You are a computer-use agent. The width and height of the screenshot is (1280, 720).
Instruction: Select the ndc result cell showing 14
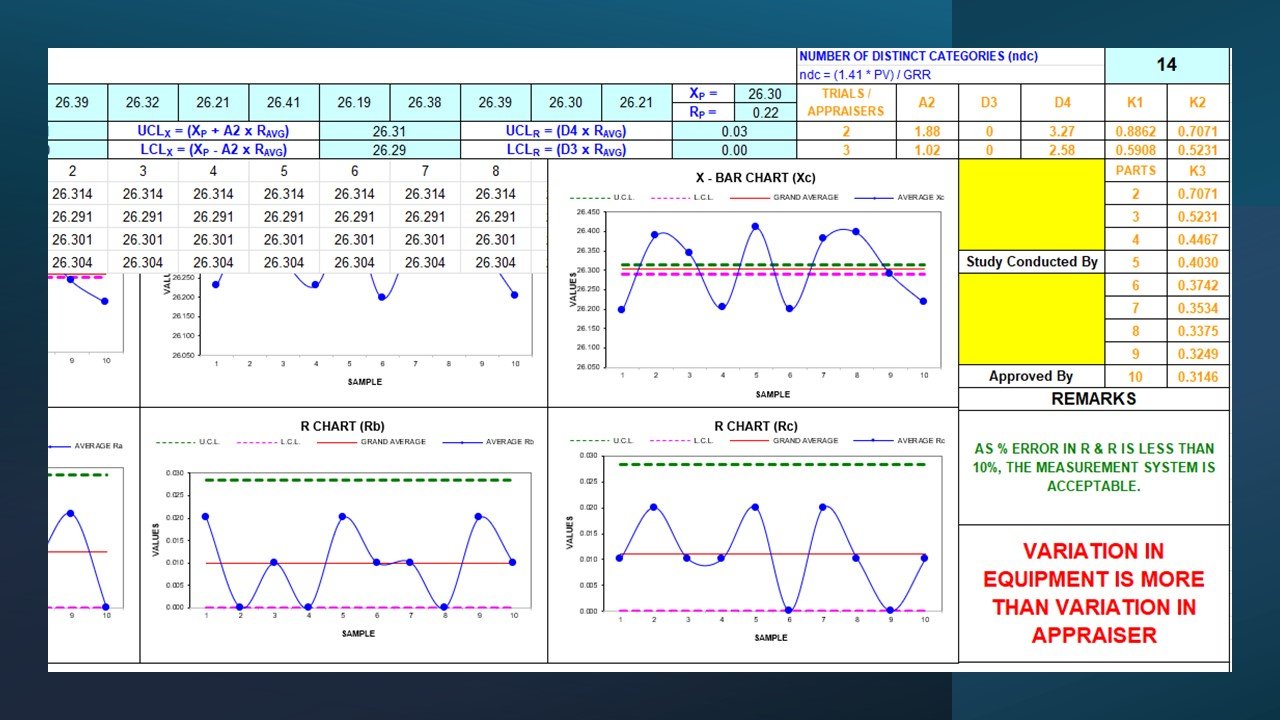1166,65
